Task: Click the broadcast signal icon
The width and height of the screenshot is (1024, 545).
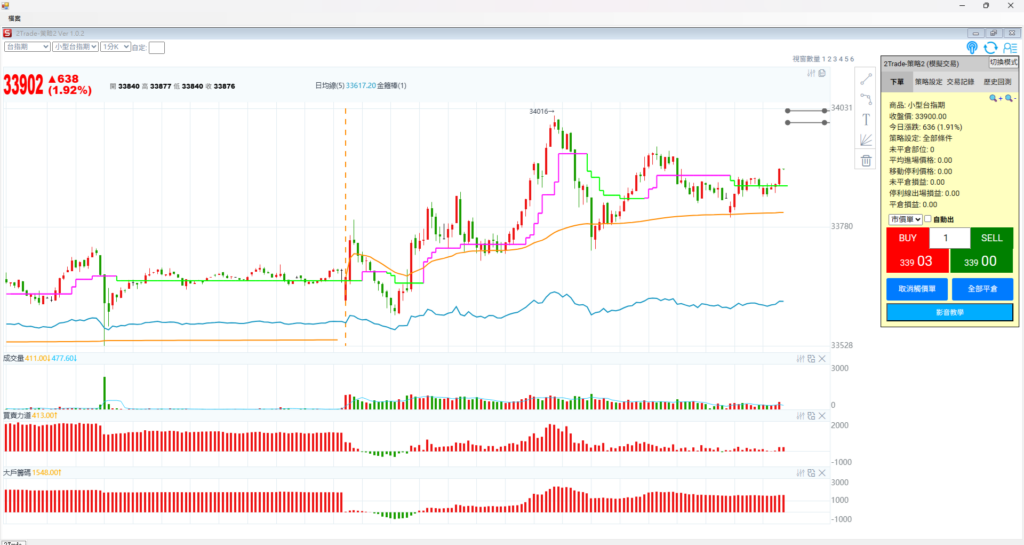Action: [972, 47]
